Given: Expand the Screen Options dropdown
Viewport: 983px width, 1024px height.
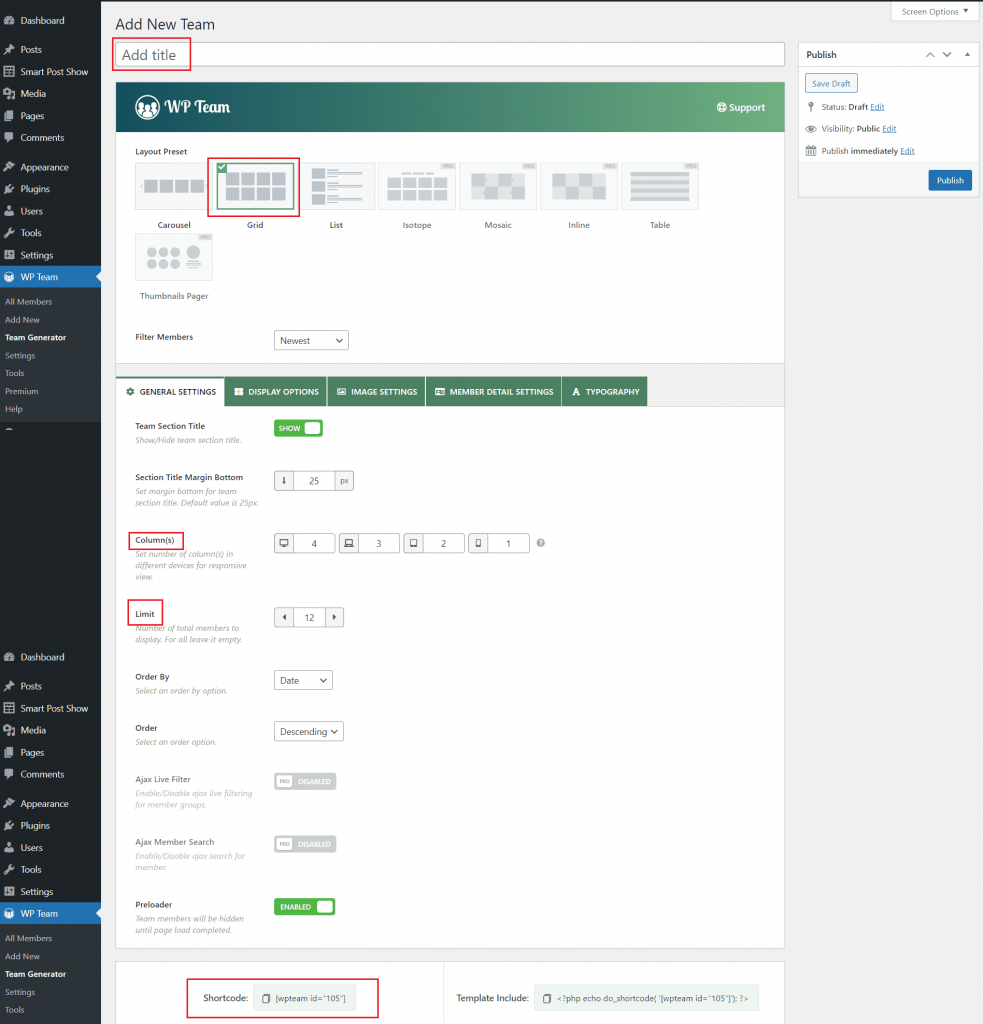Looking at the screenshot, I should coord(934,11).
